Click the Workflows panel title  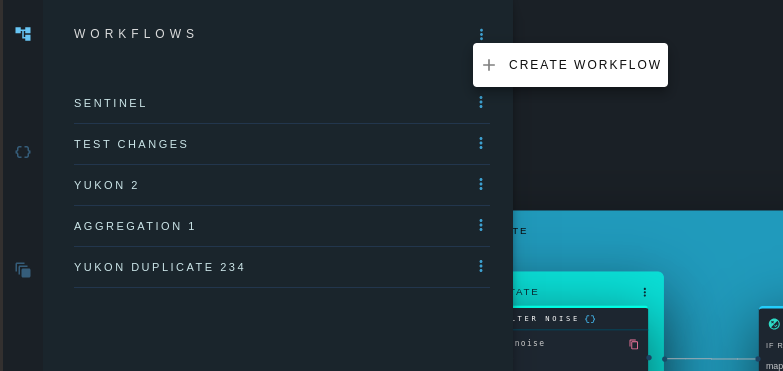point(135,34)
